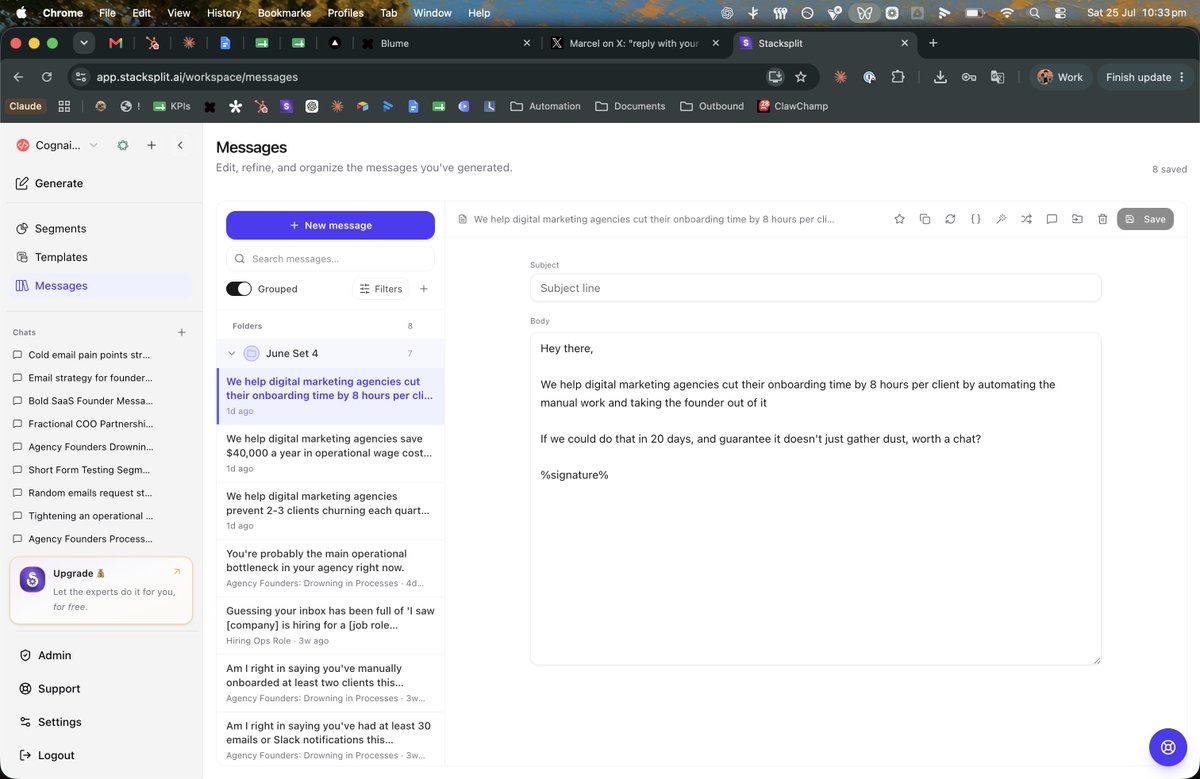The height and width of the screenshot is (779, 1200).
Task: Click the Chrome downloads icon
Action: [x=940, y=77]
